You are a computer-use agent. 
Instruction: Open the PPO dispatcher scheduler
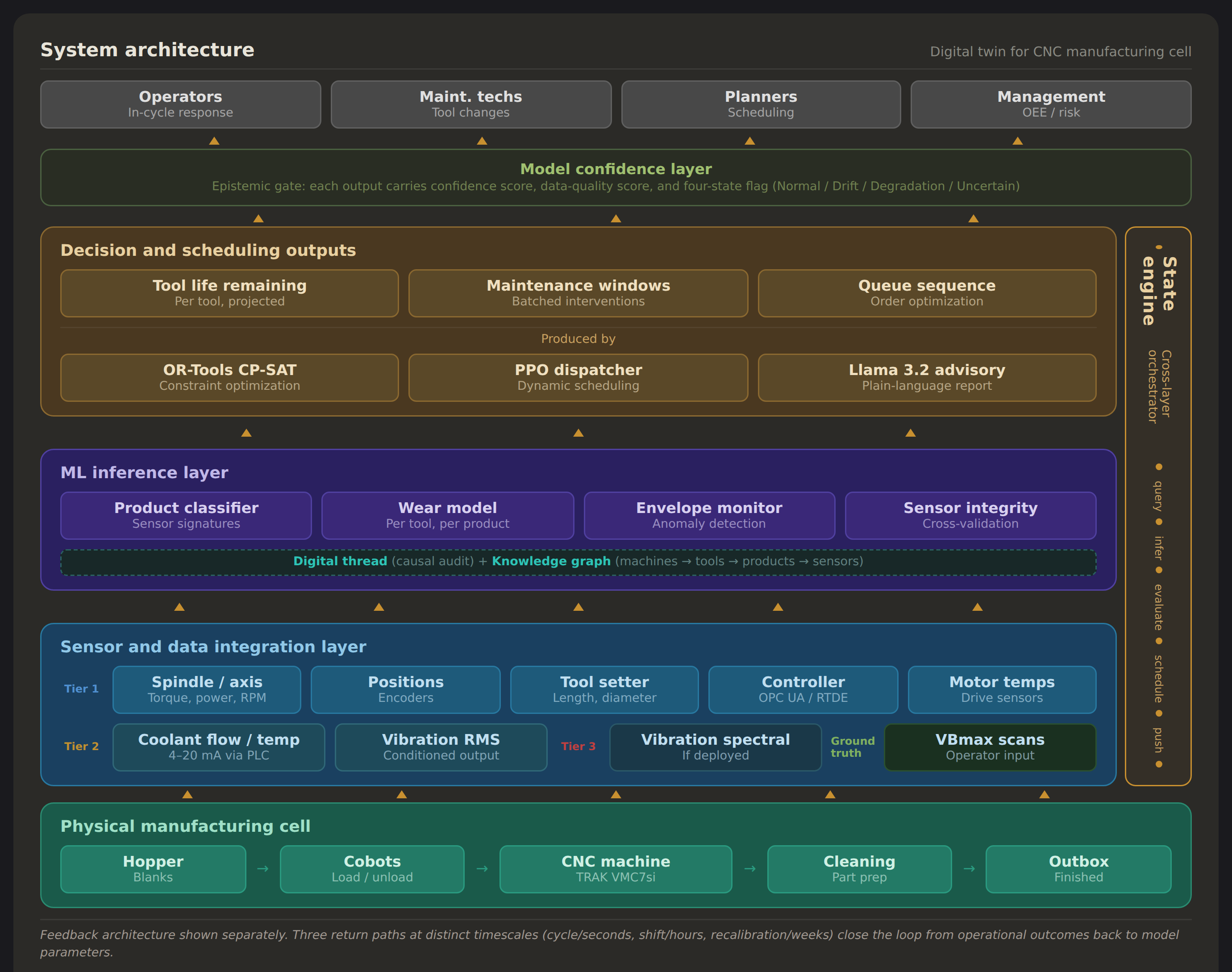point(577,377)
